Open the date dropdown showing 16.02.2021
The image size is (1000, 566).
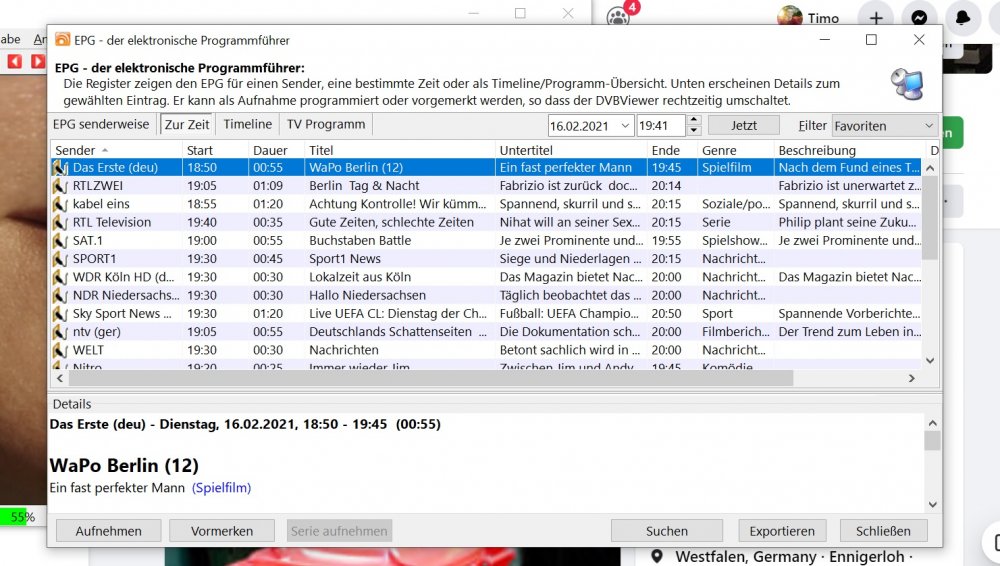click(x=624, y=125)
